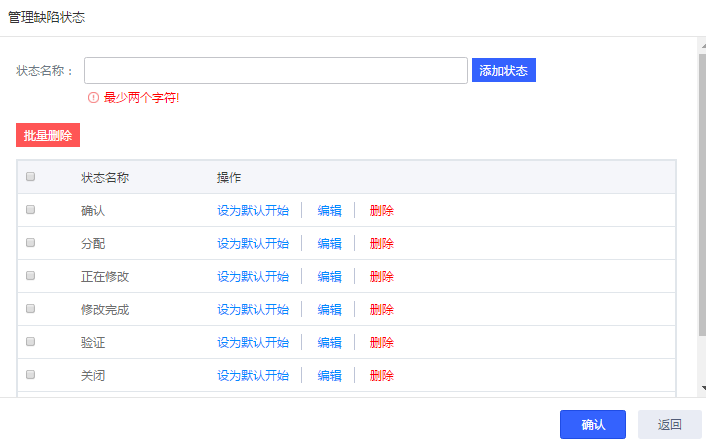This screenshot has height=440, width=706.
Task: Set 修改完成 as default start status
Action: pyautogui.click(x=253, y=309)
